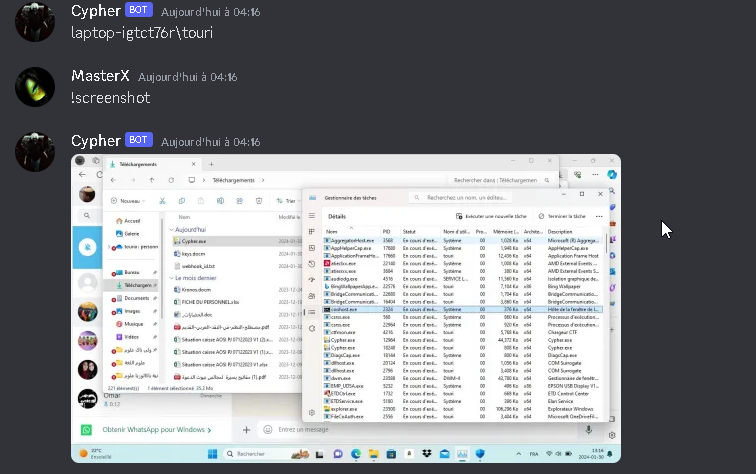Open the Nouveau dropdown in File Explorer
The height and width of the screenshot is (474, 756).
[128, 201]
